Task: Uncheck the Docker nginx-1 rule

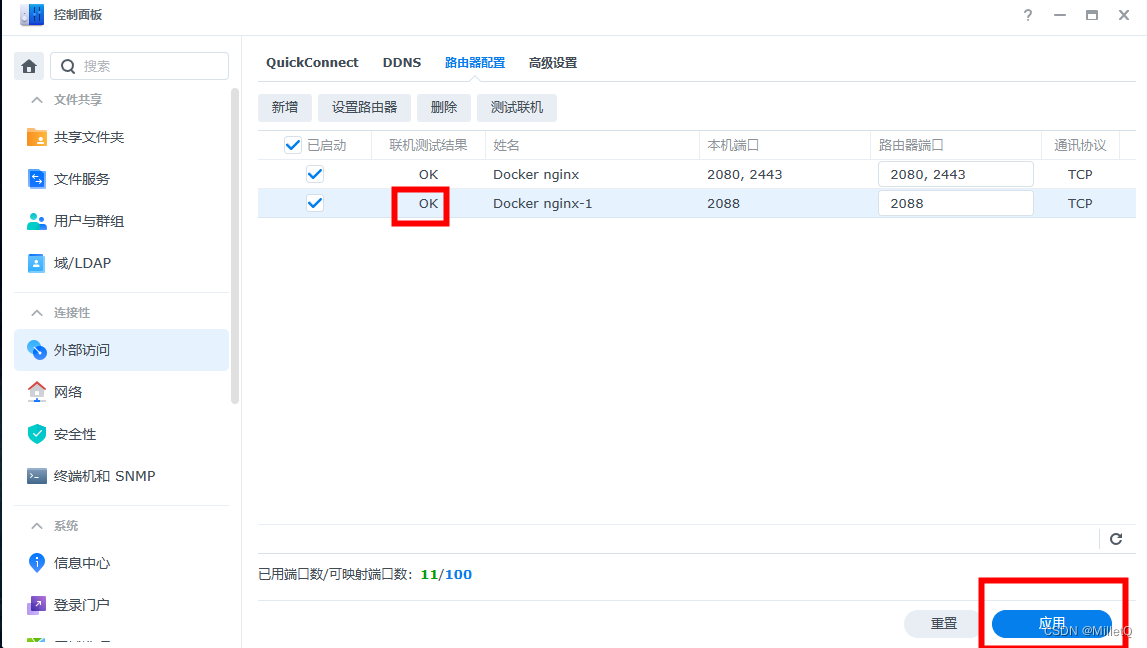Action: coord(314,202)
